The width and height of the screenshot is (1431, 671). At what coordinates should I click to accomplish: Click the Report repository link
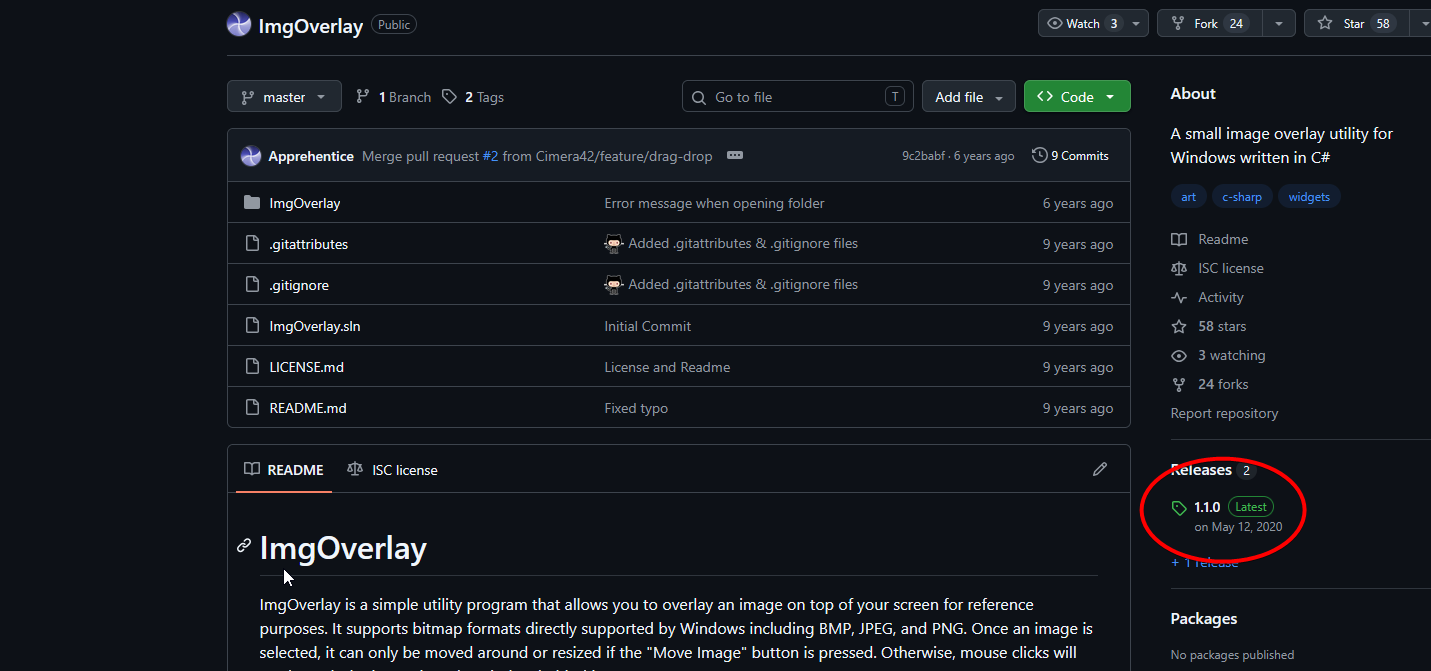tap(1224, 413)
